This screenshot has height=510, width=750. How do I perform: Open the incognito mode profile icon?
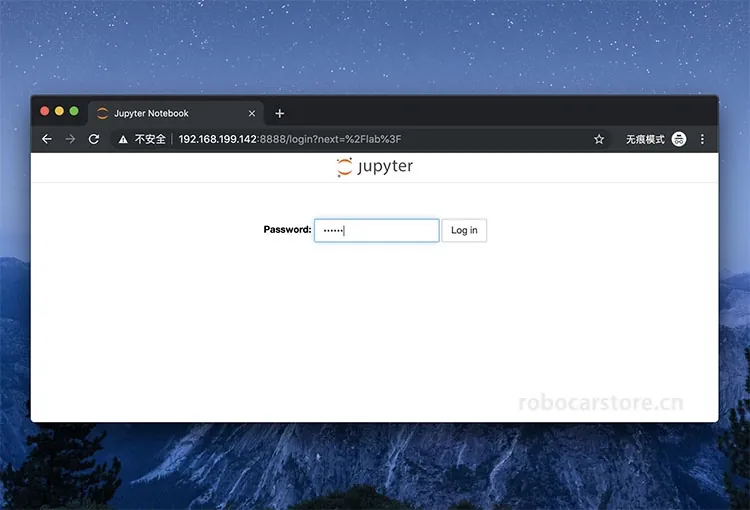click(679, 139)
